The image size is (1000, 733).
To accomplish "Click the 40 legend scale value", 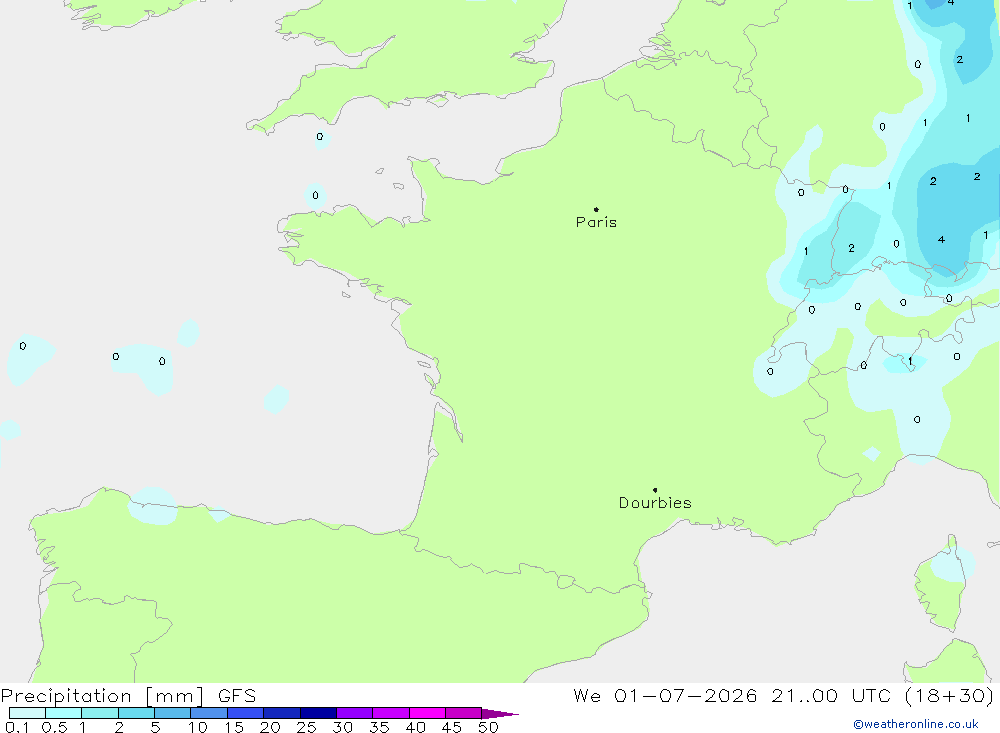I will point(416,727).
